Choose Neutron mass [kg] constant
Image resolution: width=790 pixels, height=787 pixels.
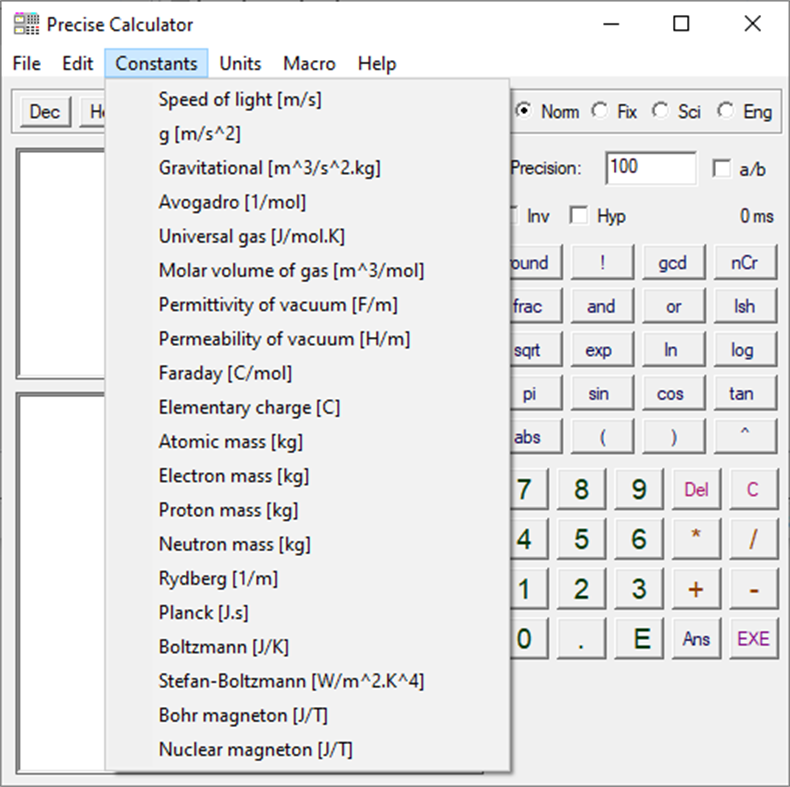(x=307, y=545)
